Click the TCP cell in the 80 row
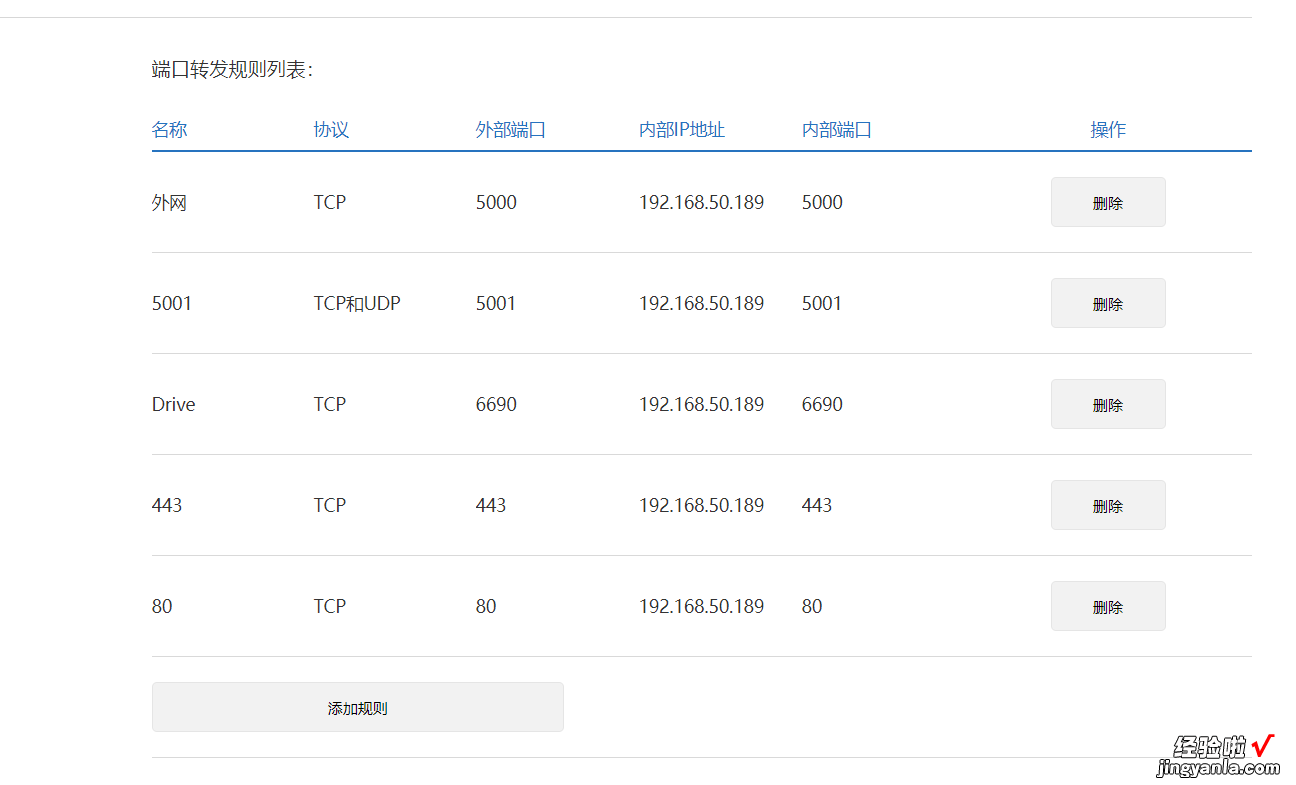The image size is (1296, 785). (330, 606)
